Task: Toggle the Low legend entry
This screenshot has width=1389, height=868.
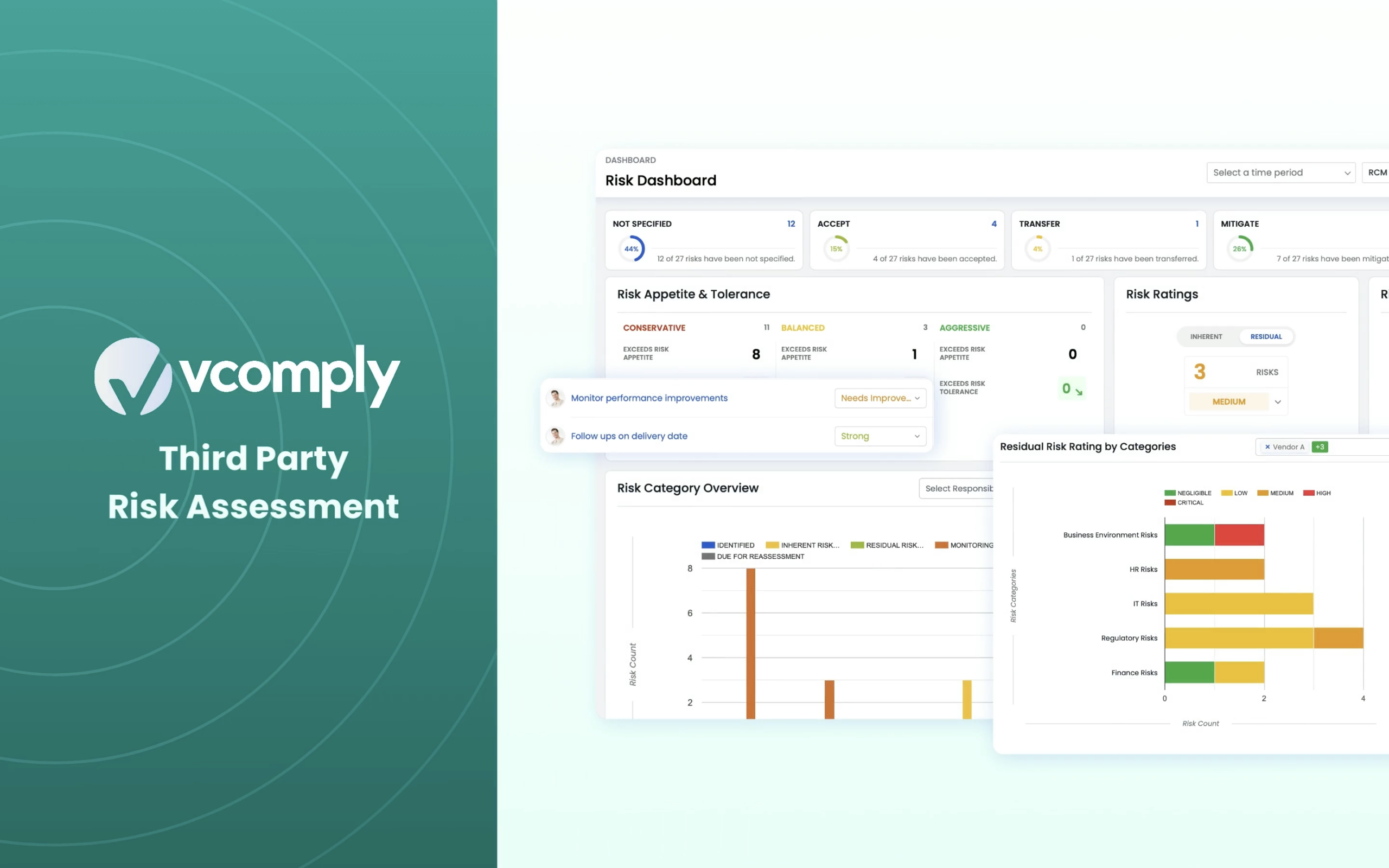Action: click(1234, 493)
